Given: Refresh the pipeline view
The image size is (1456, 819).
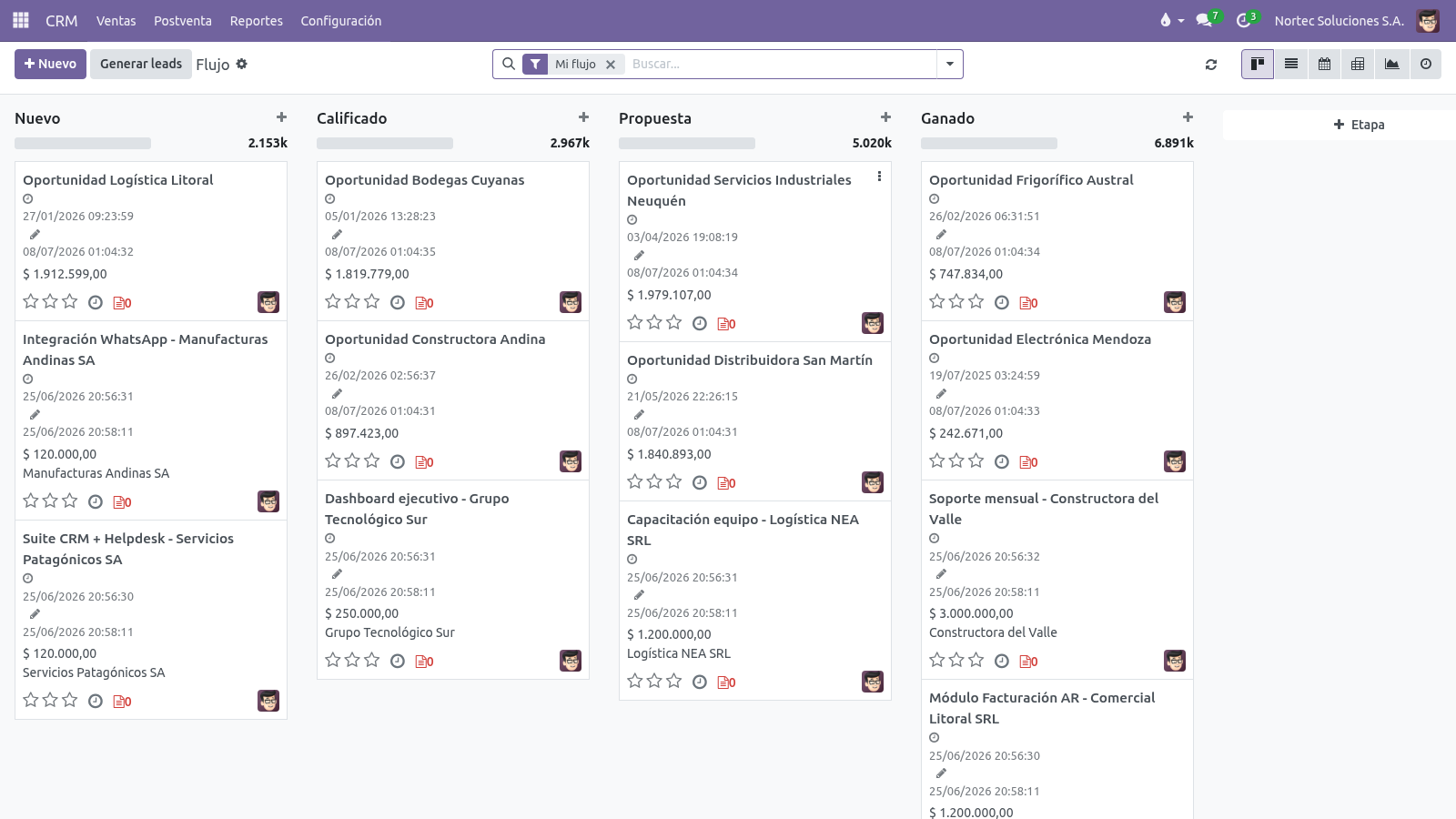Looking at the screenshot, I should 1211,65.
